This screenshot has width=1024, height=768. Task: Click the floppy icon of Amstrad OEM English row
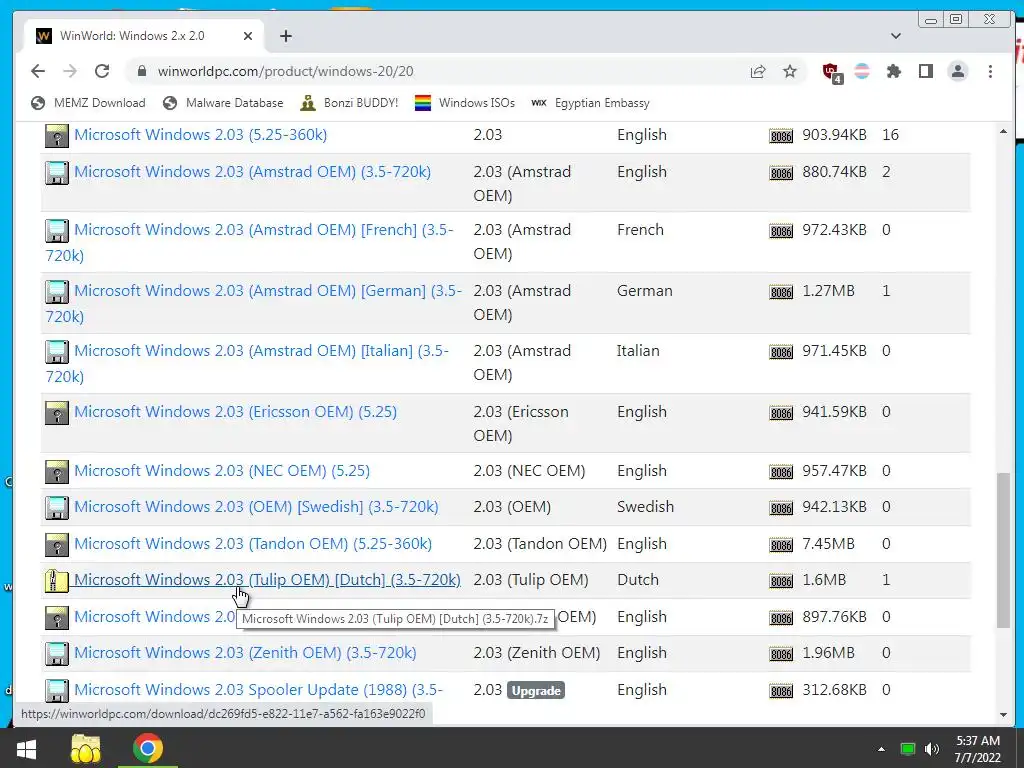(x=57, y=173)
